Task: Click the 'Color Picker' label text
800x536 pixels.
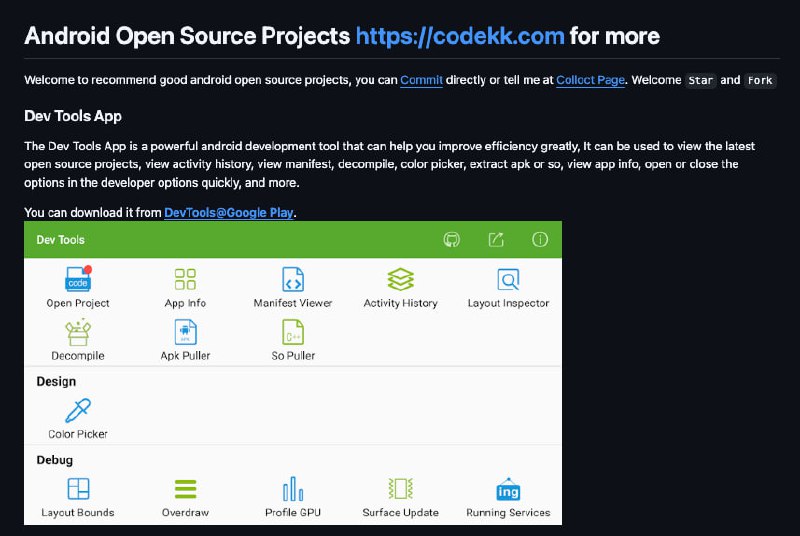Action: tap(78, 434)
